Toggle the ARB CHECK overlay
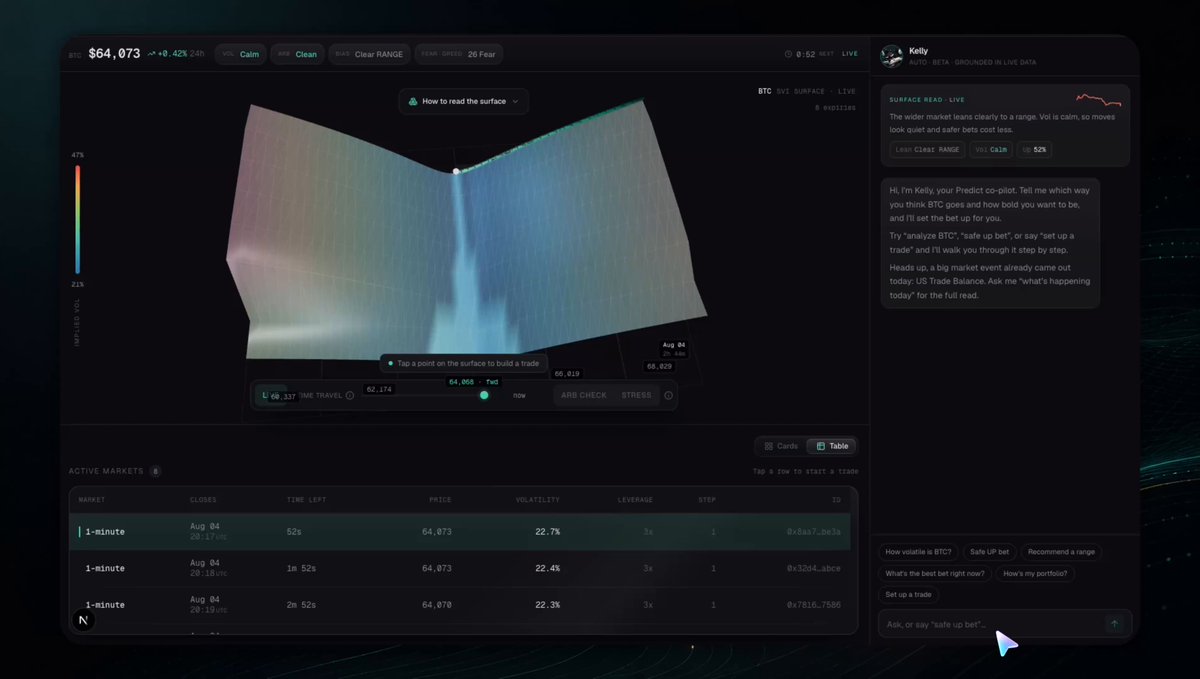1200x679 pixels. pyautogui.click(x=584, y=395)
